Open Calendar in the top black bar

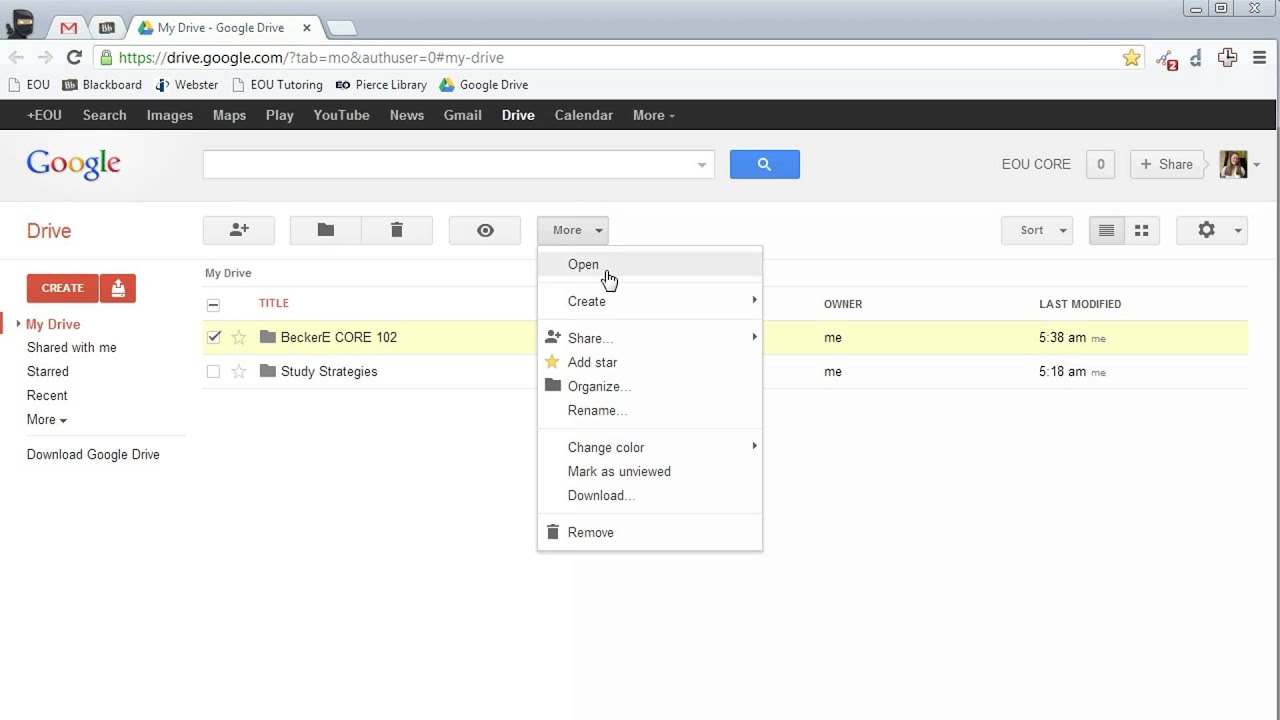point(584,115)
